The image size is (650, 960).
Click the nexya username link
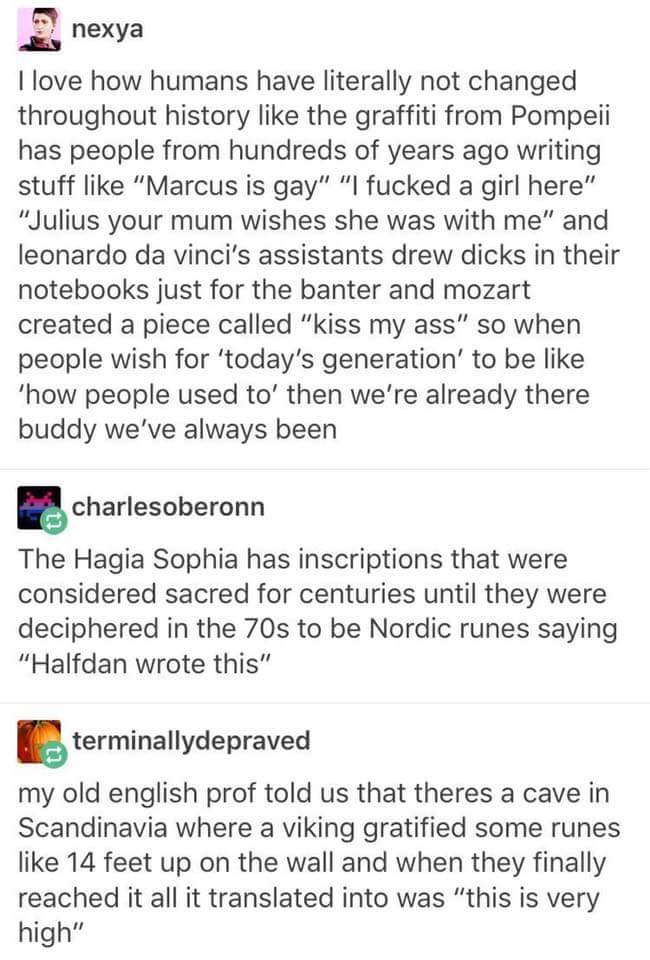coord(108,29)
